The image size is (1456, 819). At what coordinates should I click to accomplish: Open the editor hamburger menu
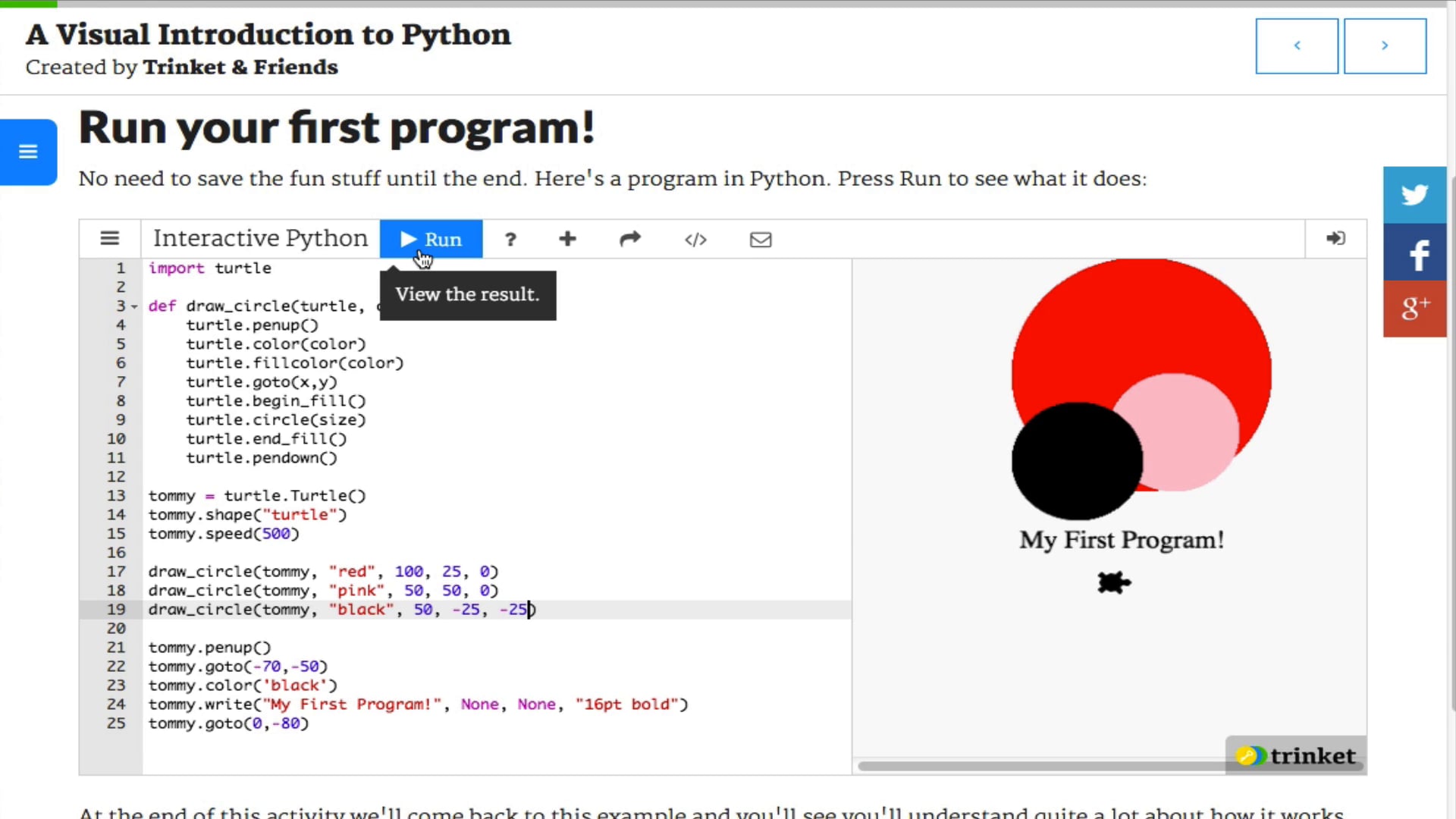110,238
